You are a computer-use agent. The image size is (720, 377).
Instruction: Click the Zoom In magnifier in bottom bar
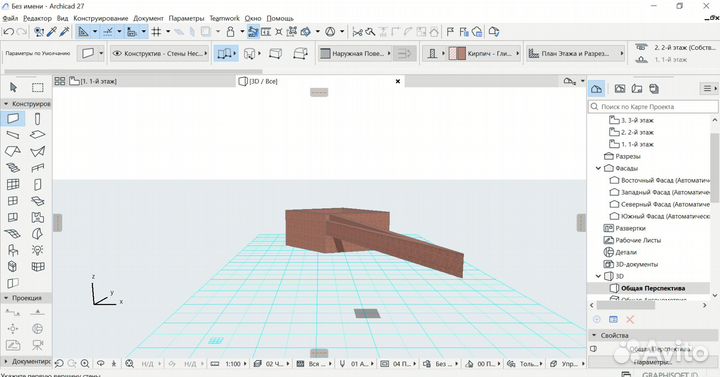tap(85, 364)
